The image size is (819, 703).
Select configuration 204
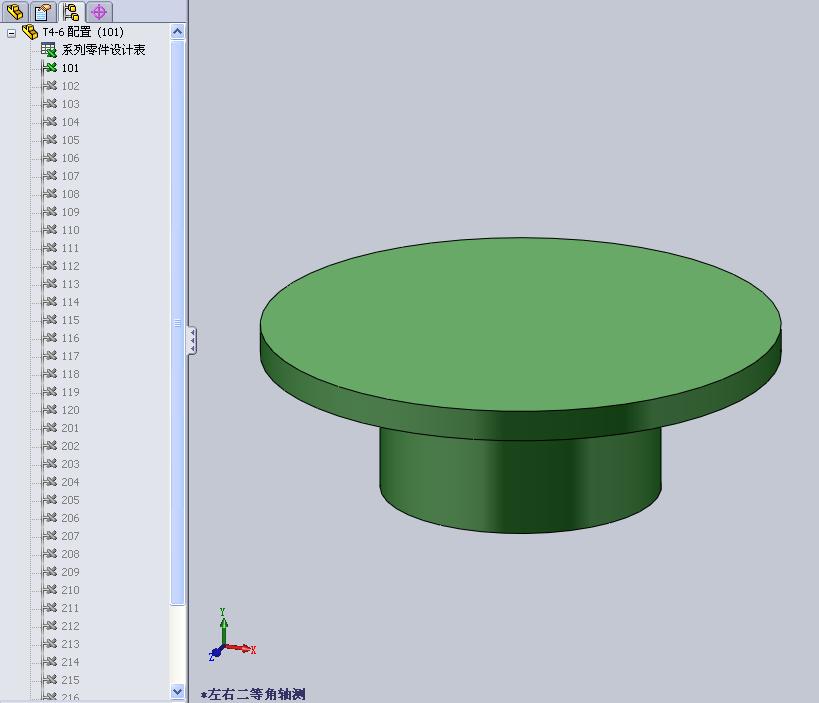point(71,483)
